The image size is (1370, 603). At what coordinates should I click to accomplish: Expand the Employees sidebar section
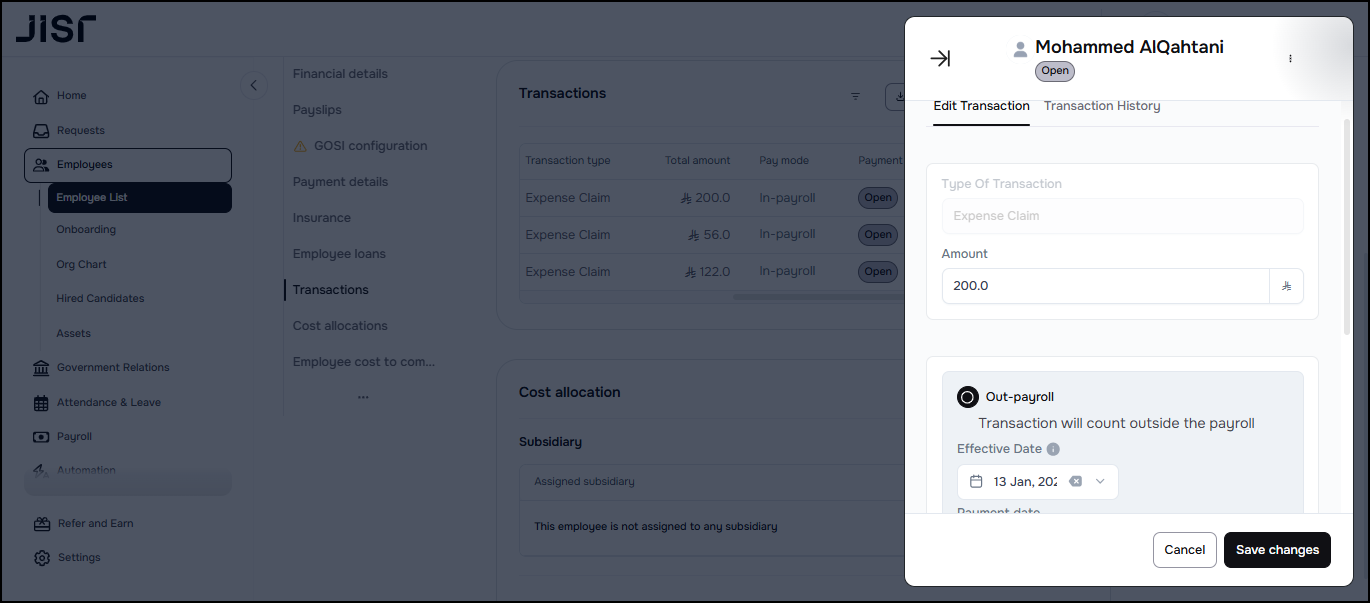pos(128,165)
